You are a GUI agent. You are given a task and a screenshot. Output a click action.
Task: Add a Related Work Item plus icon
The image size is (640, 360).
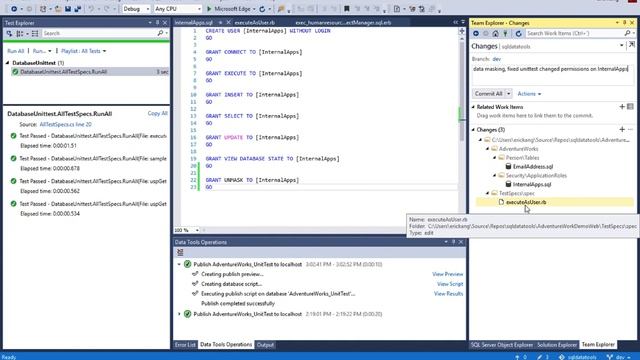click(x=622, y=107)
